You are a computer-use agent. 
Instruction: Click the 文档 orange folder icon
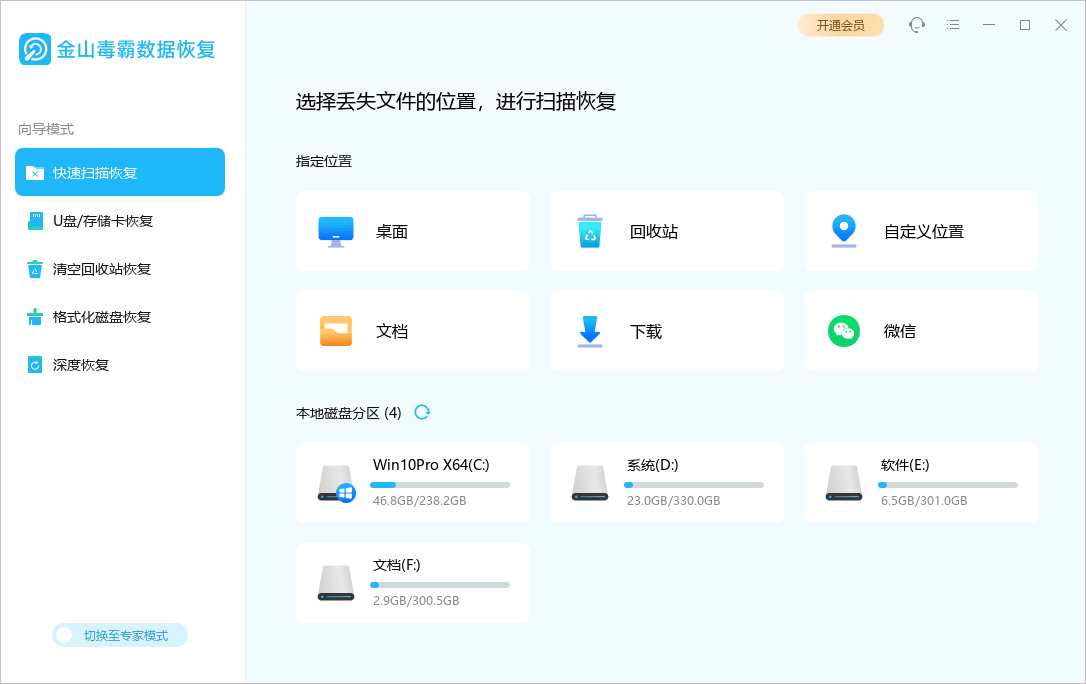[336, 331]
